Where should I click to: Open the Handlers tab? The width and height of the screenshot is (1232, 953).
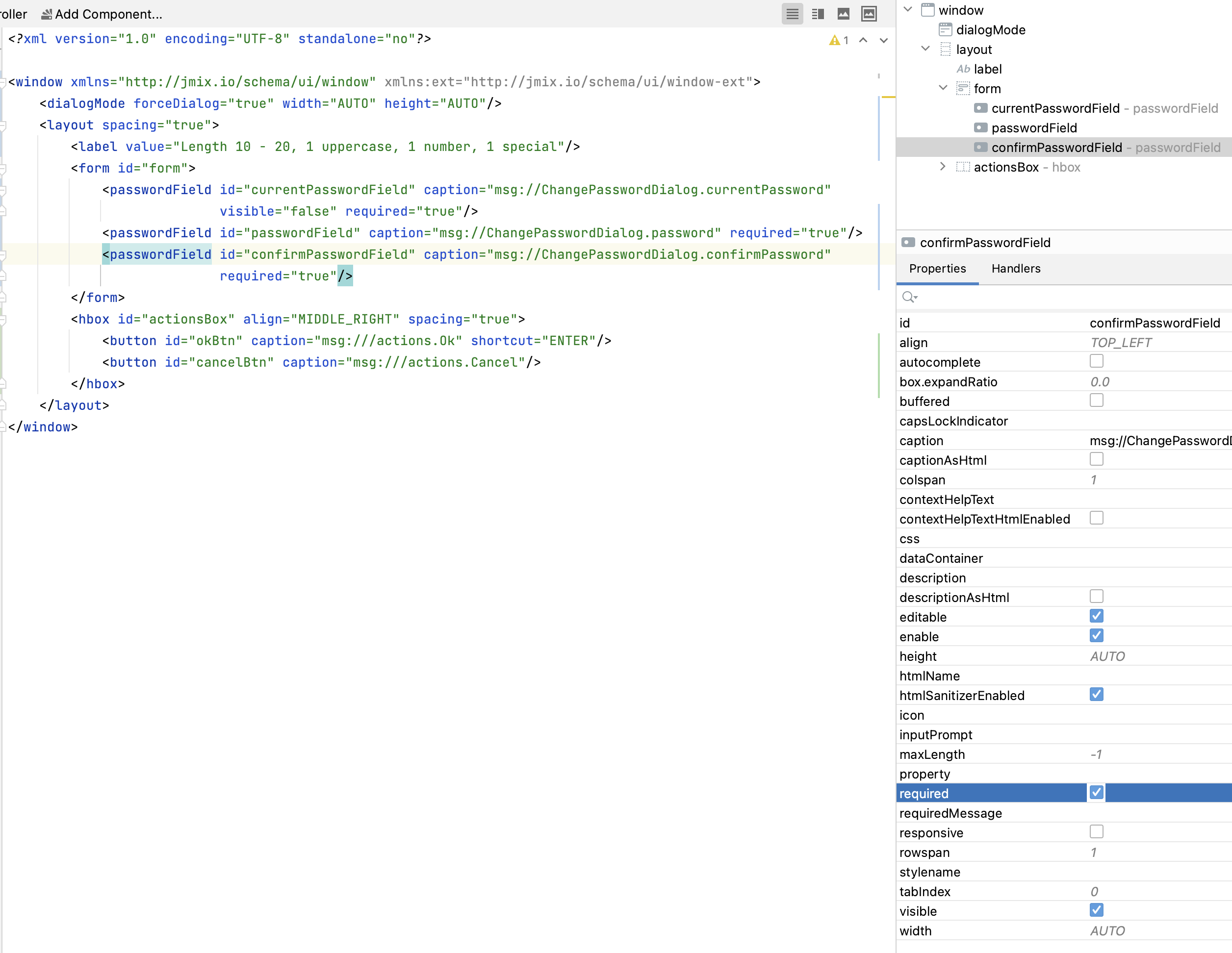(x=1015, y=269)
